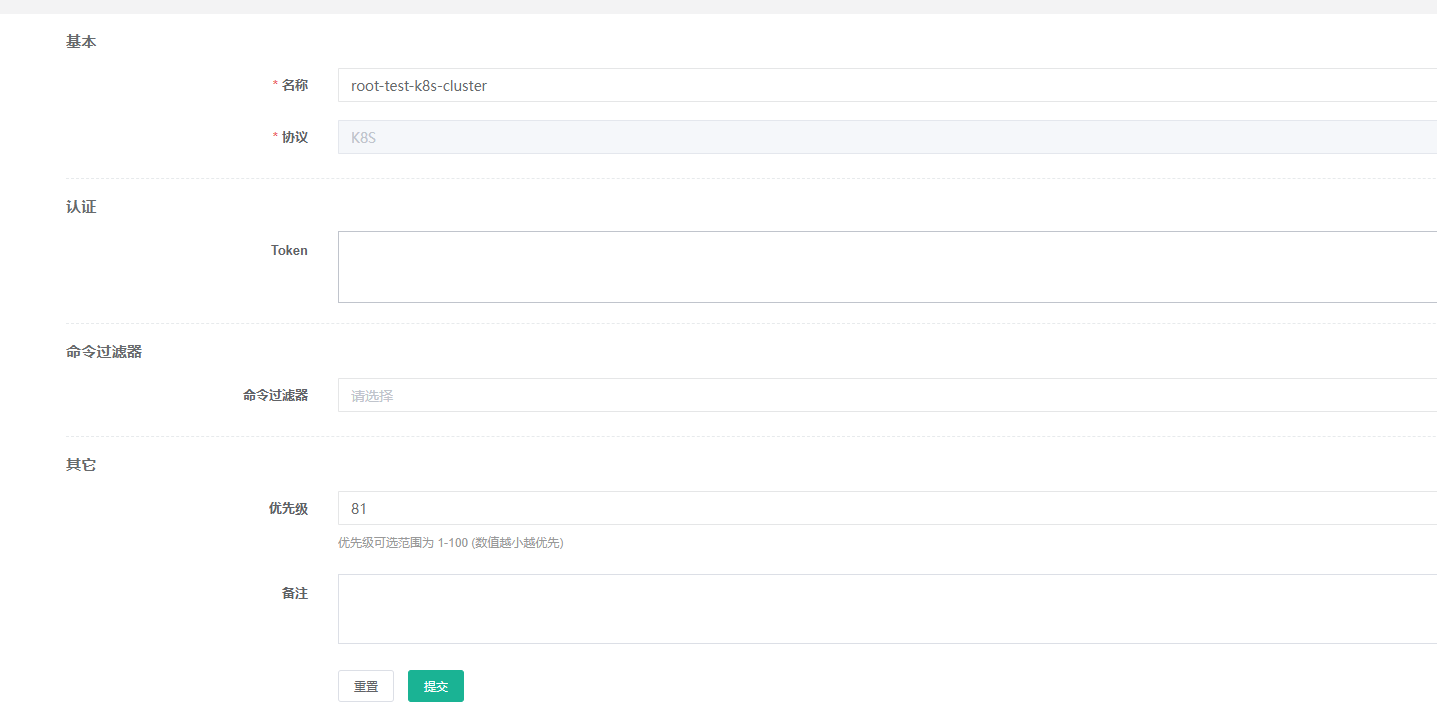Click the 重置 button

click(x=366, y=686)
